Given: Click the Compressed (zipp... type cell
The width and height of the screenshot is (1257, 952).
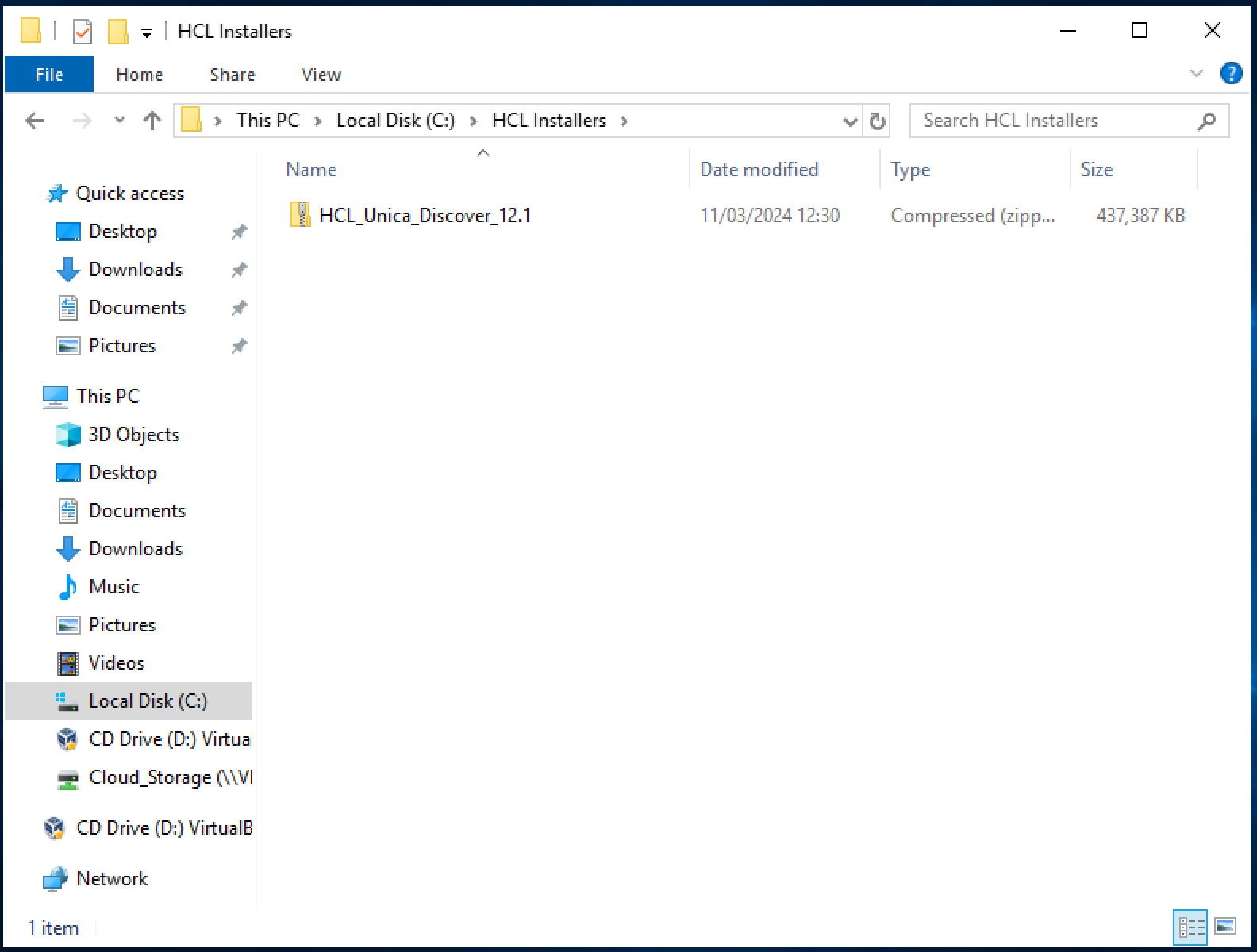Looking at the screenshot, I should pos(973,216).
